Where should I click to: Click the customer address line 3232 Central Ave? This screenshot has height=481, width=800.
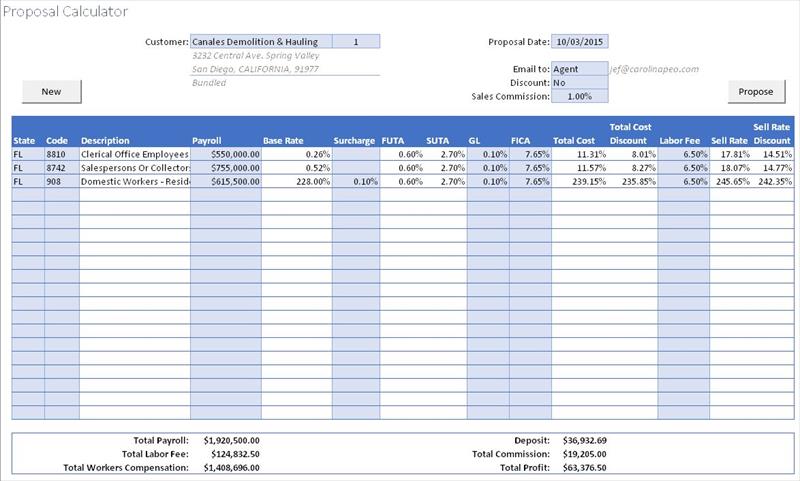click(x=256, y=56)
